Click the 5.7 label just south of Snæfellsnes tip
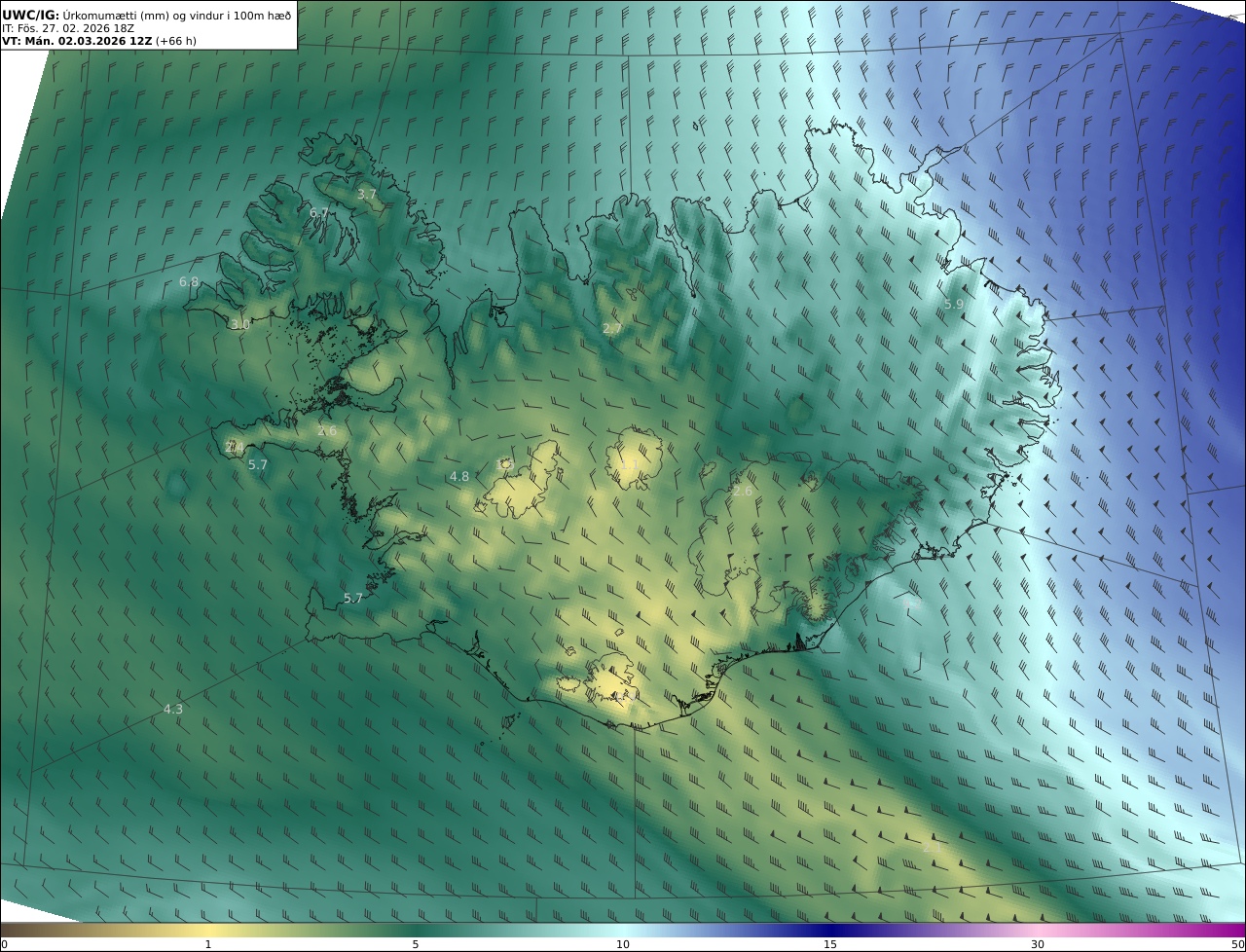This screenshot has height=952, width=1246. pyautogui.click(x=257, y=465)
